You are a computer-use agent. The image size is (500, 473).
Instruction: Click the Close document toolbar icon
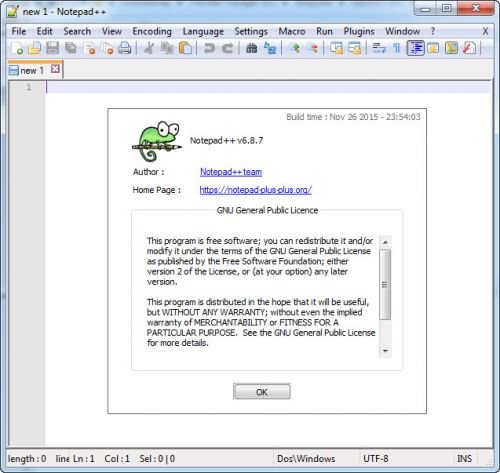point(89,48)
